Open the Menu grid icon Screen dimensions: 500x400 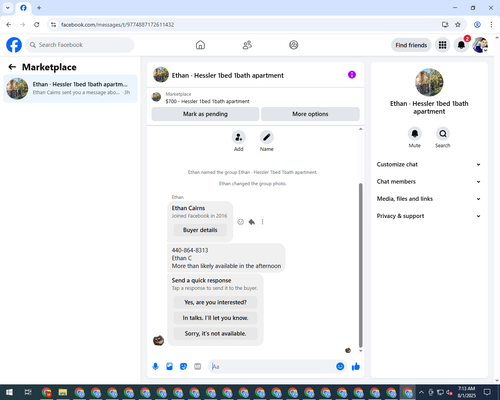click(442, 45)
